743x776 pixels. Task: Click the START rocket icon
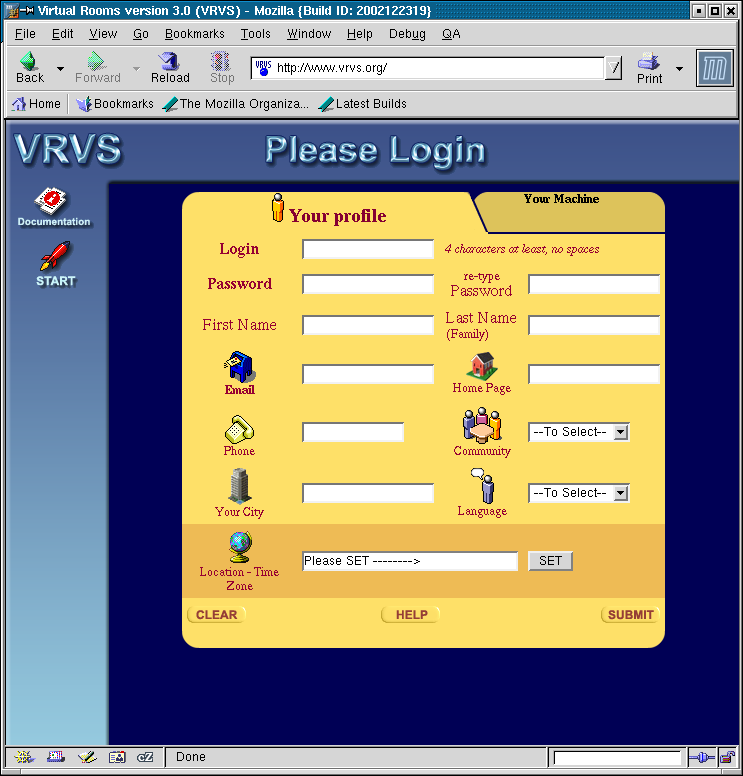coord(55,256)
